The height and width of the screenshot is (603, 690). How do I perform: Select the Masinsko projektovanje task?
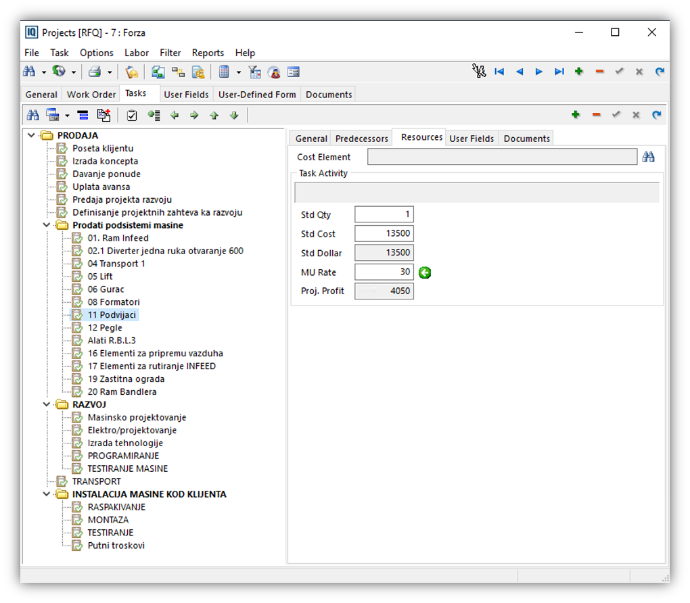tap(137, 417)
